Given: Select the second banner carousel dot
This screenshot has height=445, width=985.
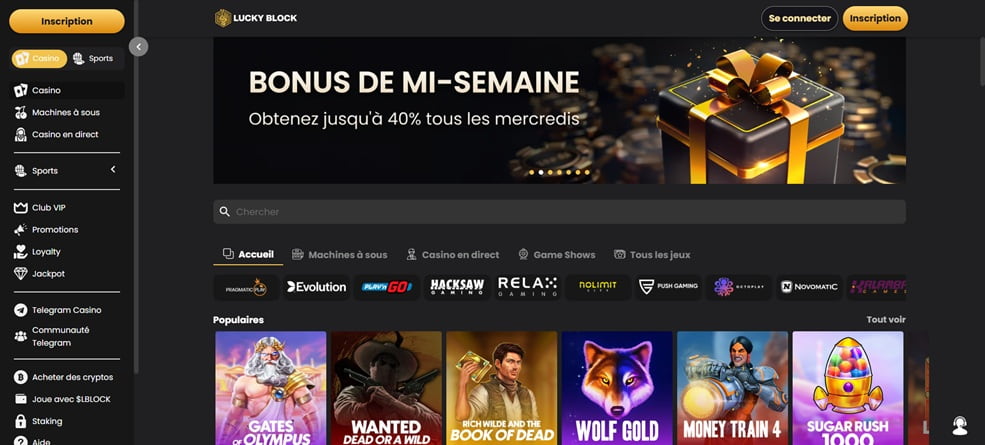Looking at the screenshot, I should click(x=540, y=172).
